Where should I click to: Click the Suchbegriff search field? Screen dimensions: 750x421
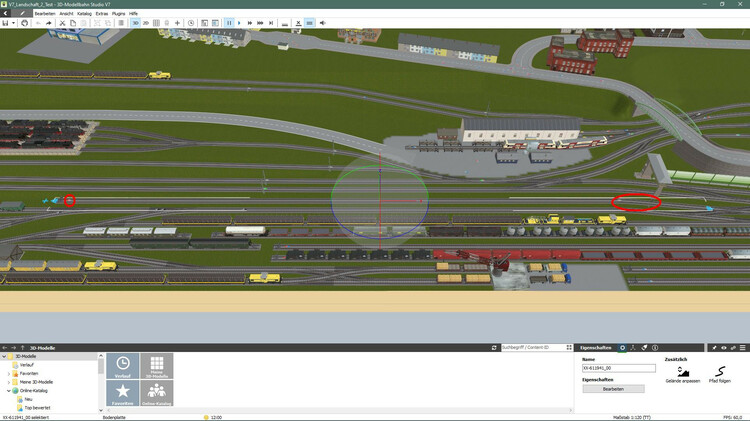click(535, 347)
